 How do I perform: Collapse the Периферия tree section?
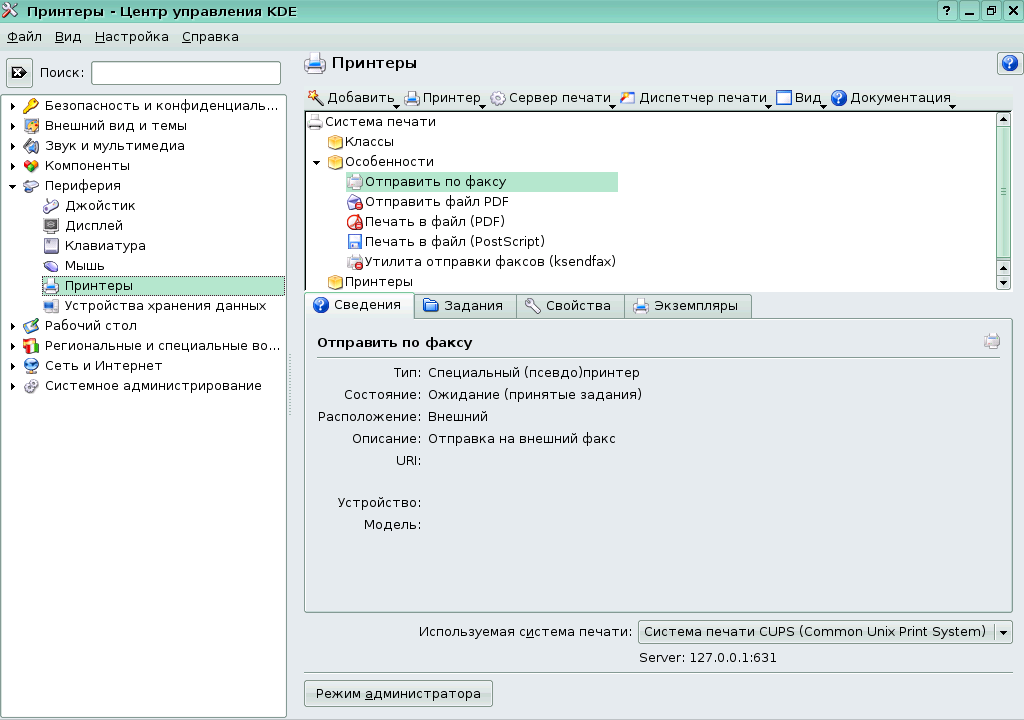pyautogui.click(x=13, y=186)
